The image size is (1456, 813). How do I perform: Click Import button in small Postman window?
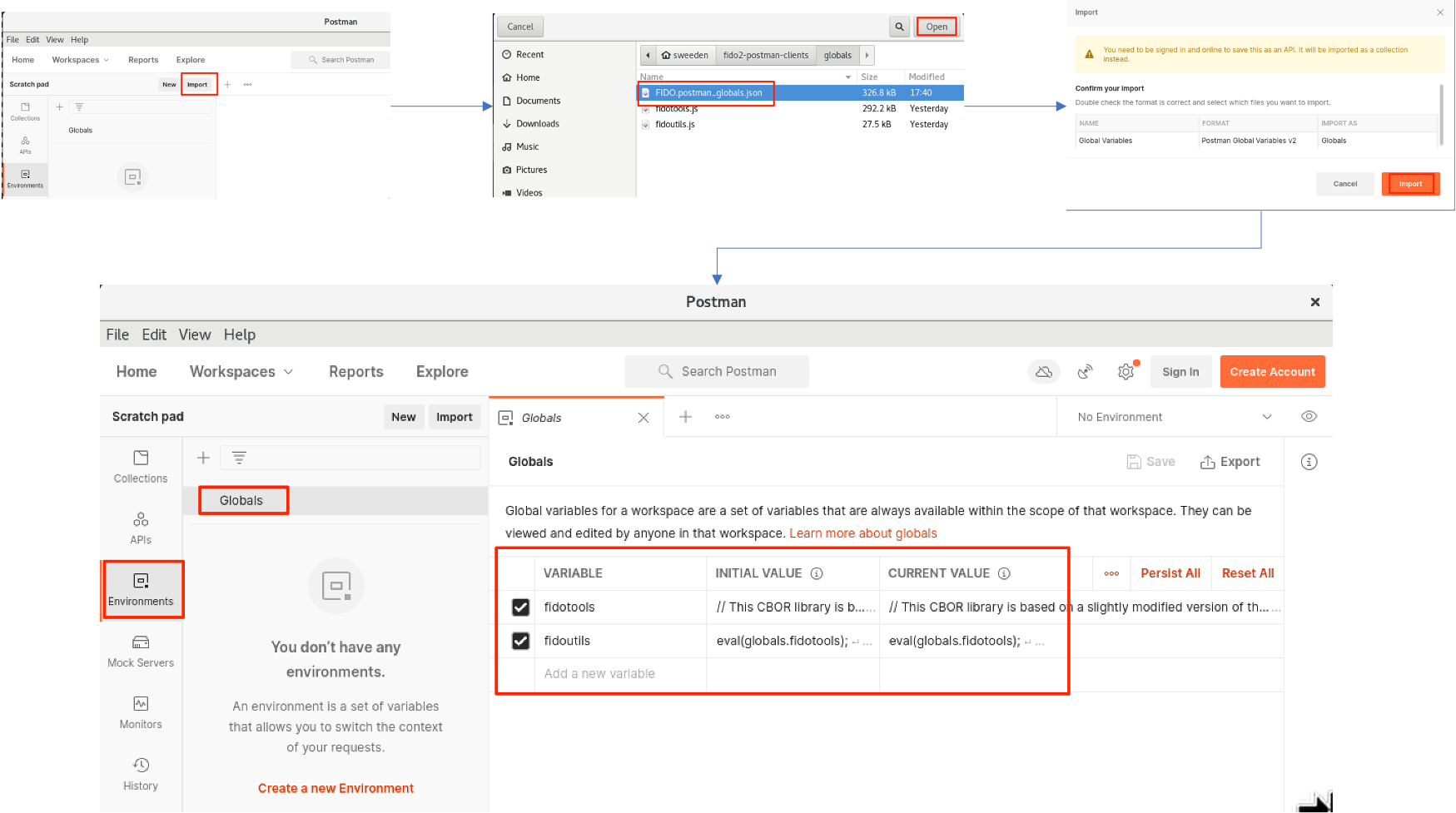coord(197,85)
